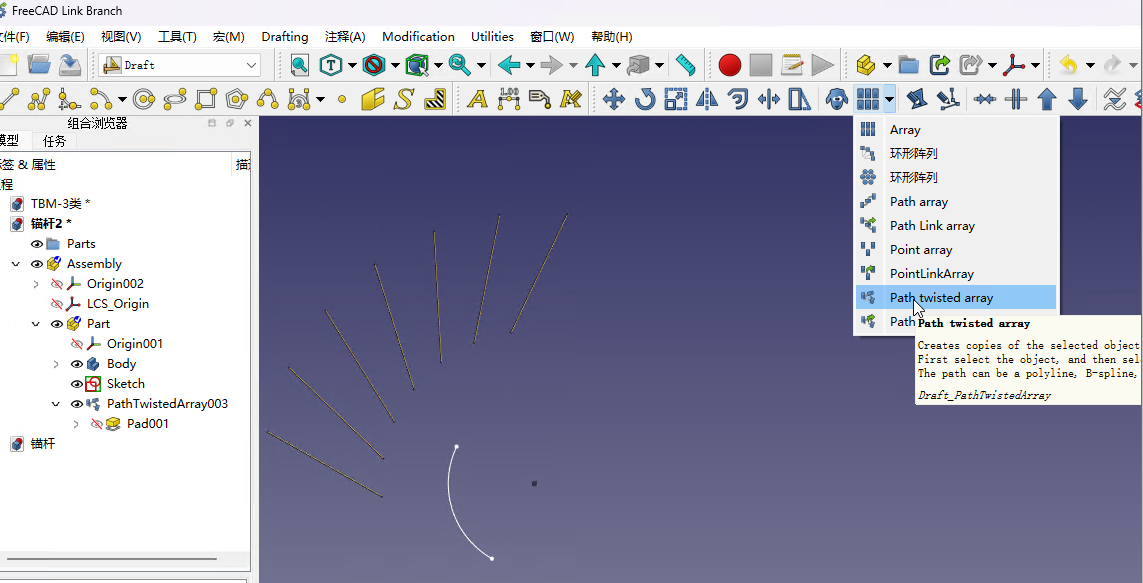Select the Draft Circle tool
The width and height of the screenshot is (1143, 583).
[144, 98]
